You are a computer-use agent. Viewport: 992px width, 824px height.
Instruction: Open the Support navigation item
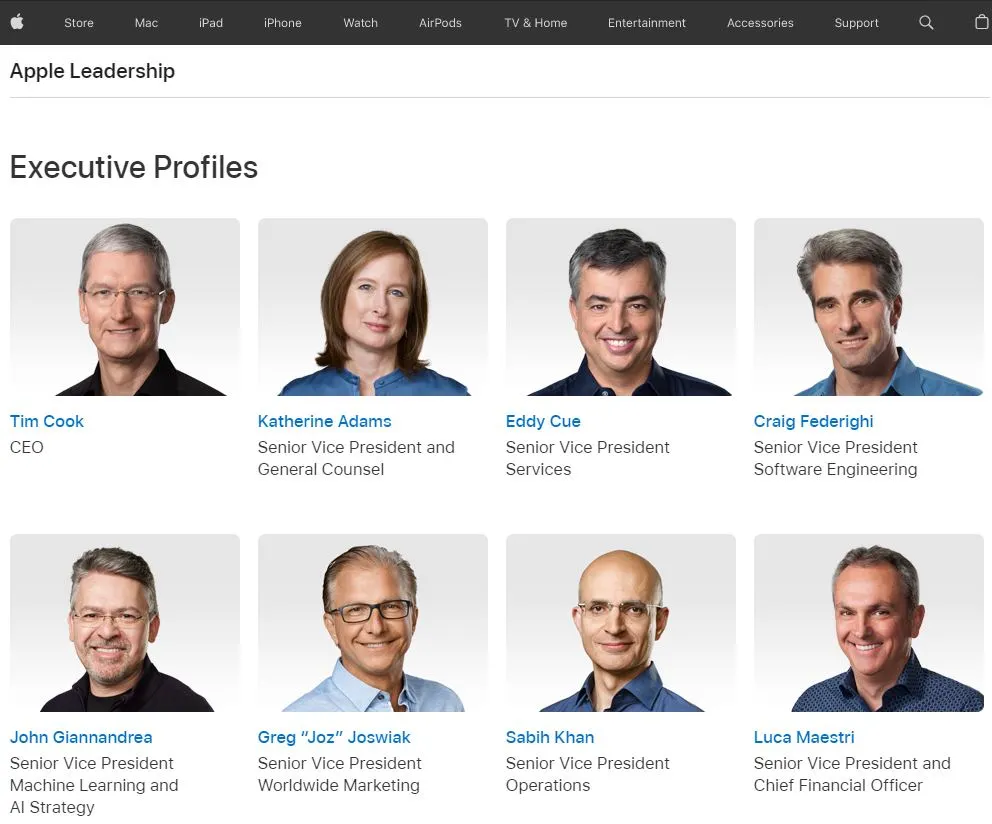[857, 23]
